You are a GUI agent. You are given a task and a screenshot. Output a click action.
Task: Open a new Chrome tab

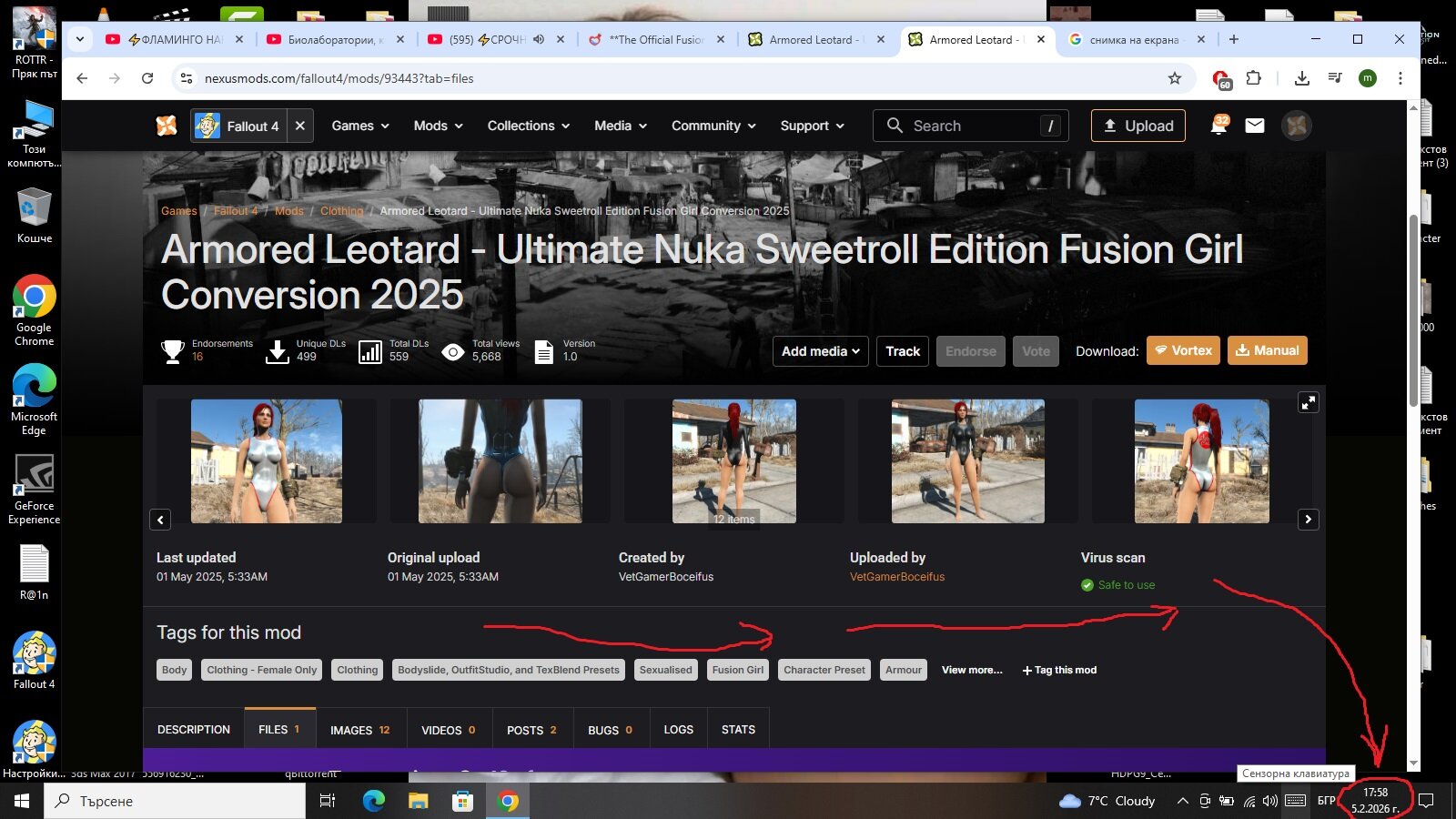(x=1234, y=39)
